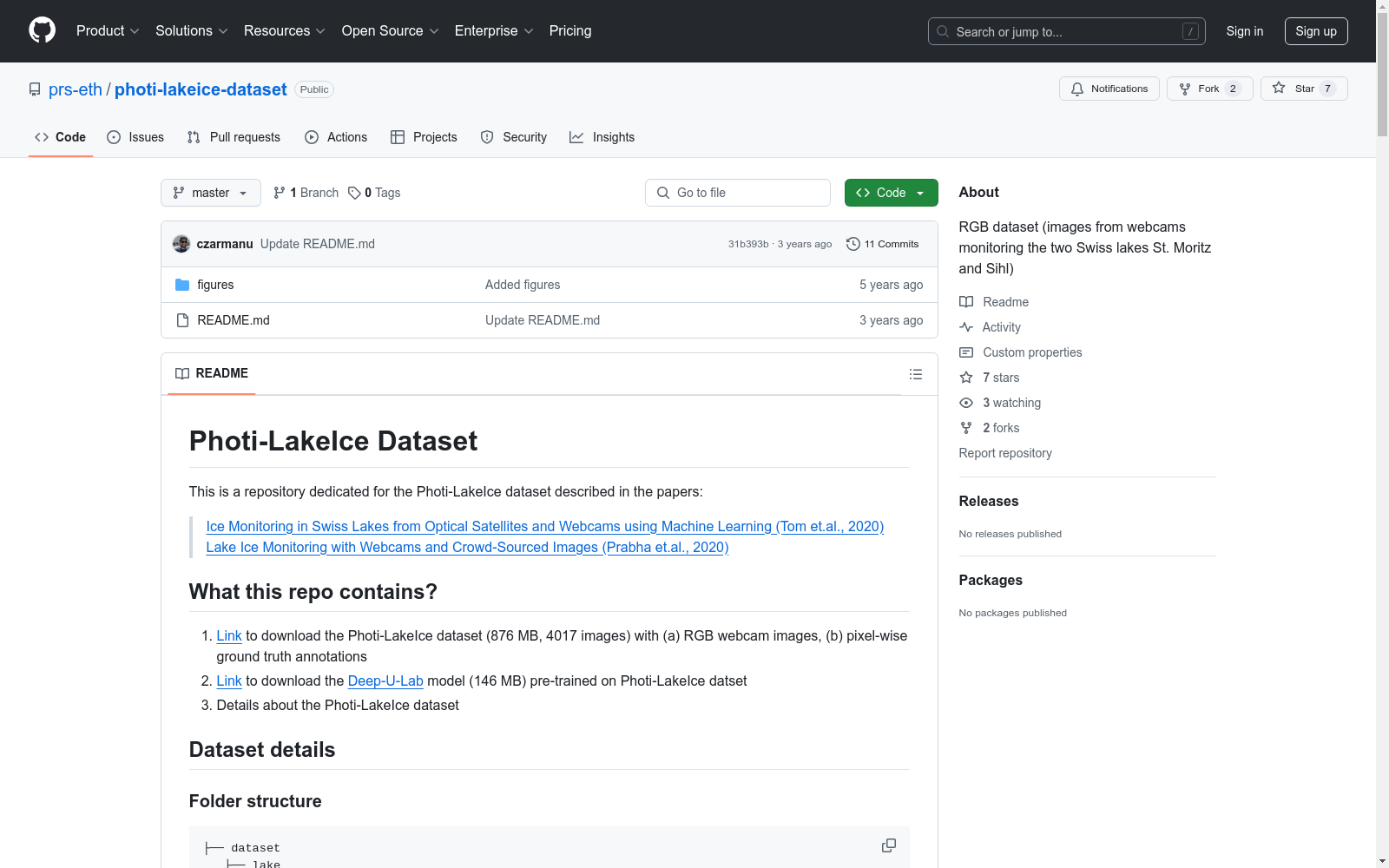Open the Deep-U-Lab link
This screenshot has width=1389, height=868.
385,681
